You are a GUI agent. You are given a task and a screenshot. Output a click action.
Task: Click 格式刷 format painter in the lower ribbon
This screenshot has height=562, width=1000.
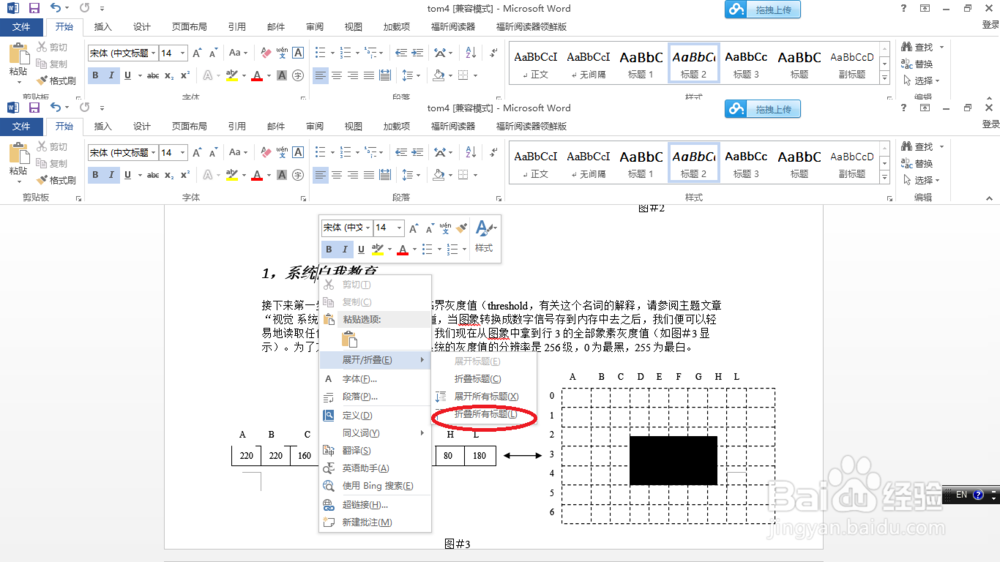point(56,181)
